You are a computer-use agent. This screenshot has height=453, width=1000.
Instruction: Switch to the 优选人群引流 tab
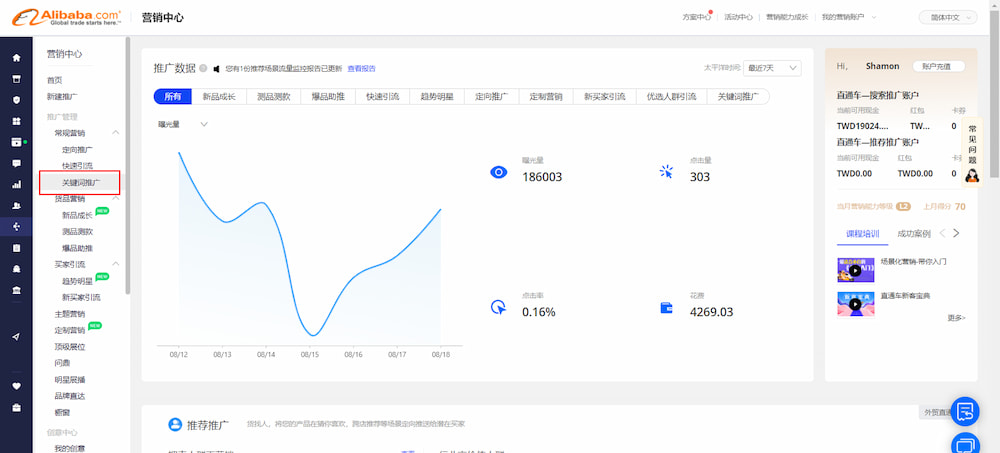(x=672, y=96)
